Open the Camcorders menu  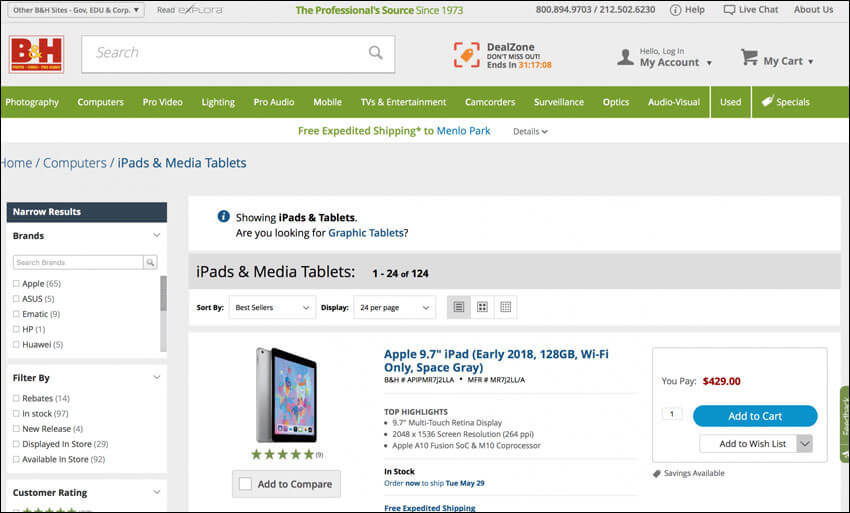coord(490,102)
